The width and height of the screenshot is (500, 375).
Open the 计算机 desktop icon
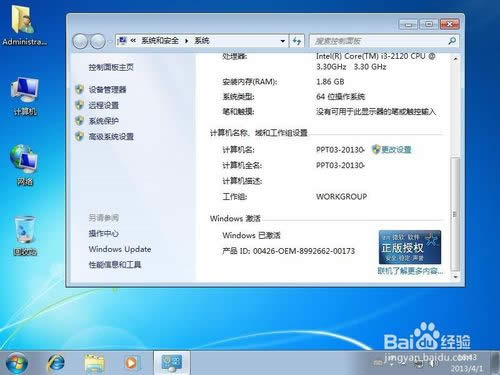(24, 96)
